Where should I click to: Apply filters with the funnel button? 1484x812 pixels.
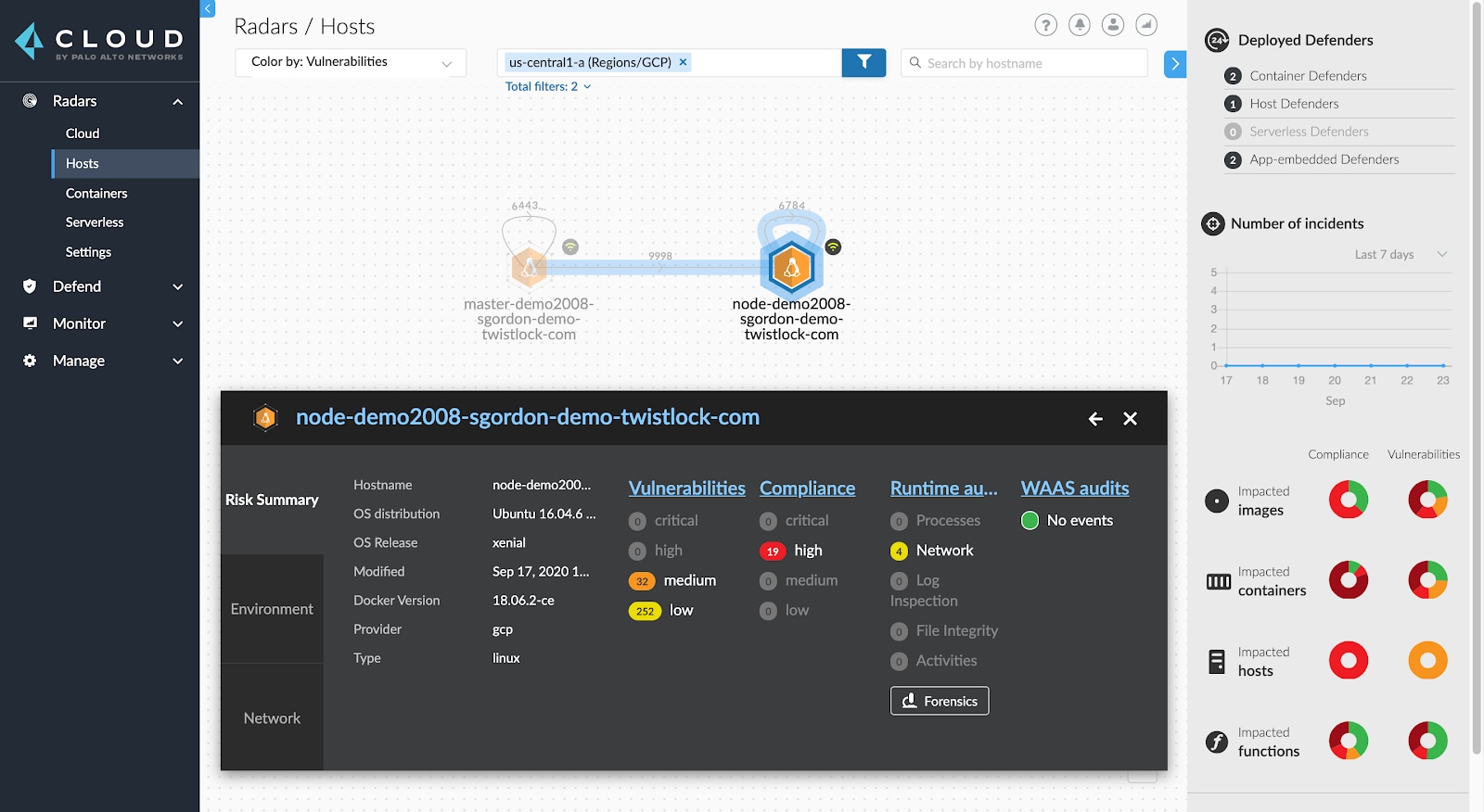pos(864,62)
